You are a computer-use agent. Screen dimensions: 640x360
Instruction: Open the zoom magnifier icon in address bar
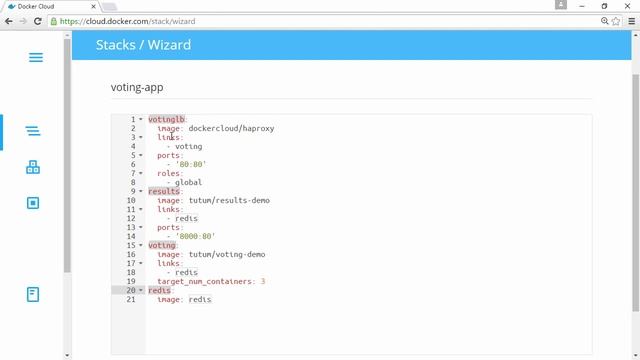click(604, 21)
